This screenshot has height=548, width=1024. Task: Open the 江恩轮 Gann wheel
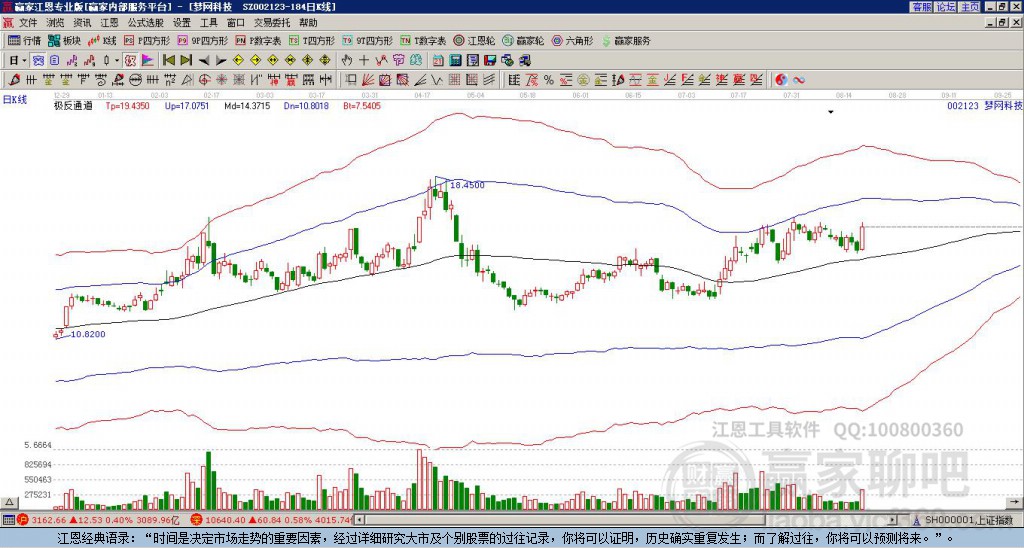[x=474, y=40]
